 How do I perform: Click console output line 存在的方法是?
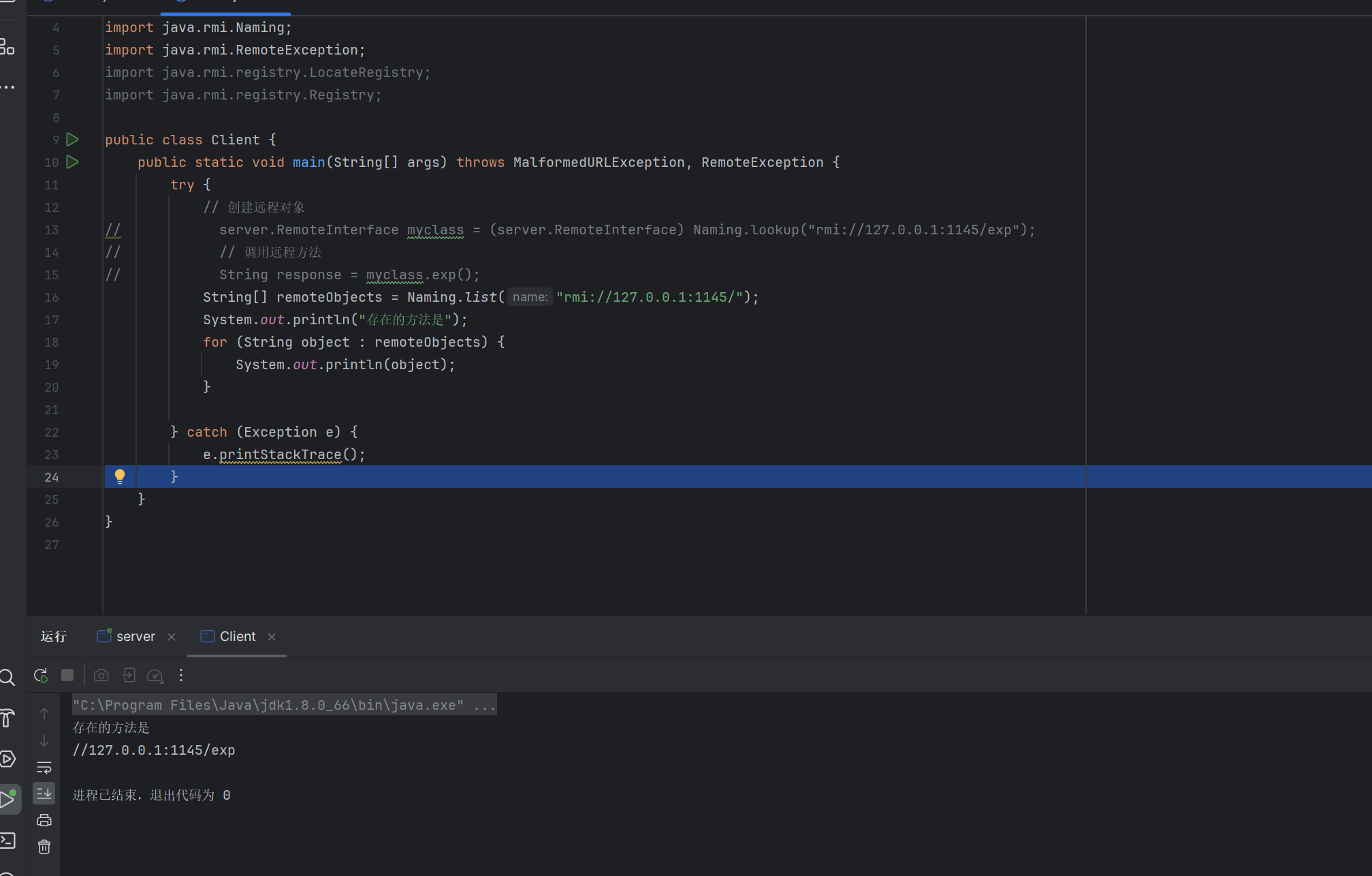[x=111, y=728]
